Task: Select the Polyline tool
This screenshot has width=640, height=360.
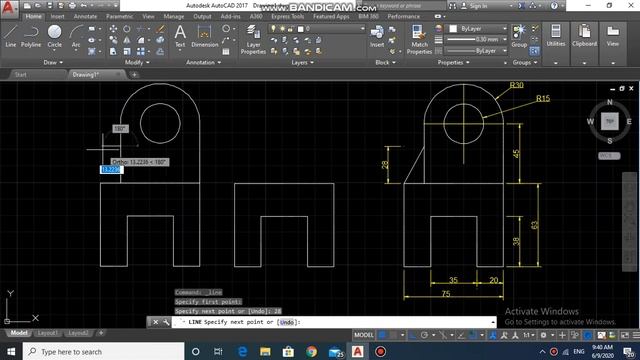Action: click(31, 36)
